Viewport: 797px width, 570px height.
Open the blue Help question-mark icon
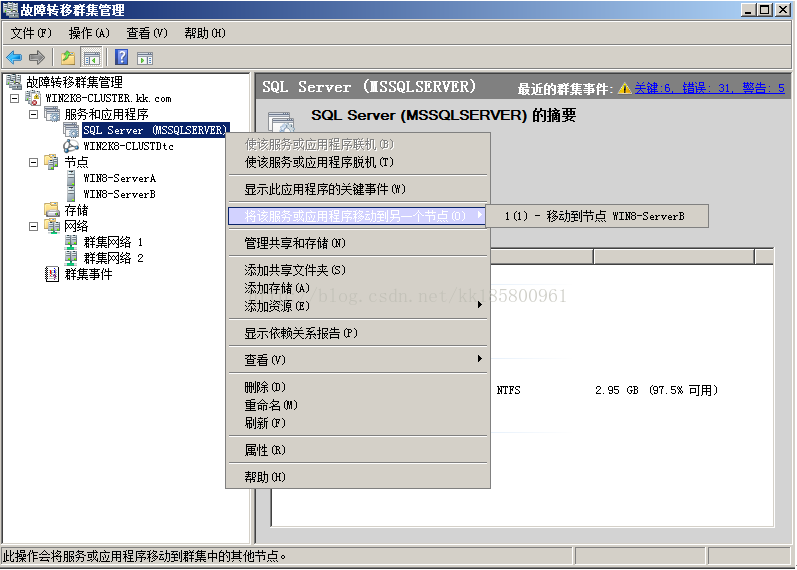click(121, 57)
